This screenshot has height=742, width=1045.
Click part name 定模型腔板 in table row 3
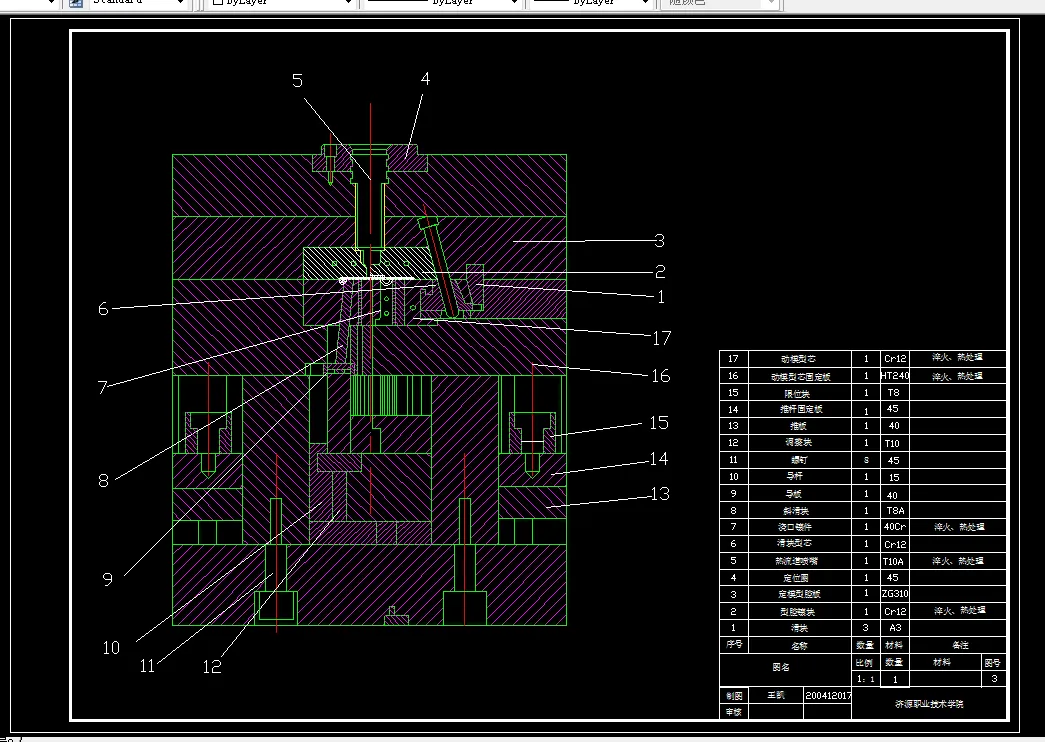[x=799, y=594]
